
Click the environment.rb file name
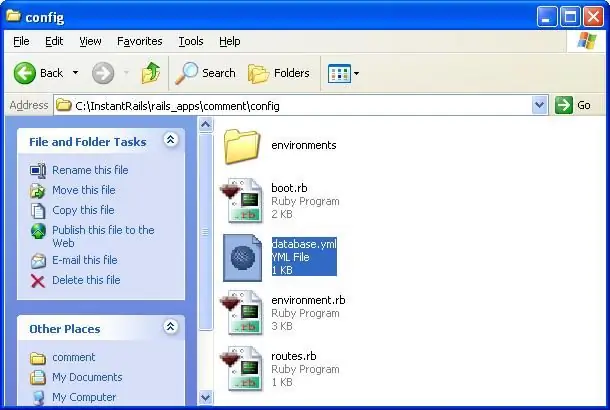[x=308, y=300]
